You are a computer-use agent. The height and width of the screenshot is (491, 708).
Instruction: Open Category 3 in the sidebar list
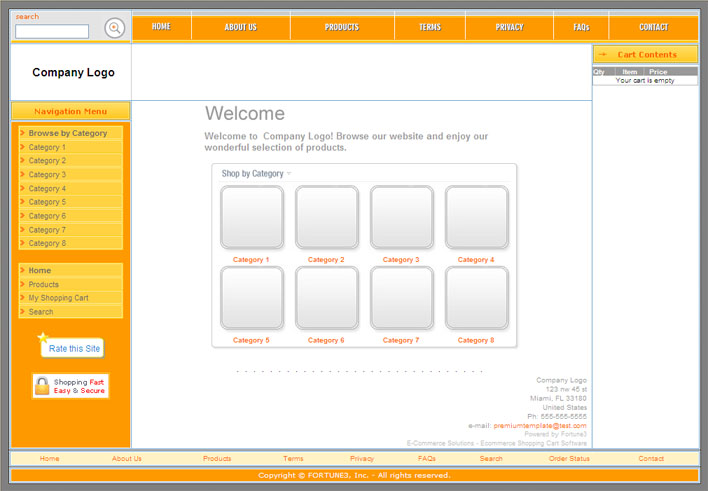47,175
